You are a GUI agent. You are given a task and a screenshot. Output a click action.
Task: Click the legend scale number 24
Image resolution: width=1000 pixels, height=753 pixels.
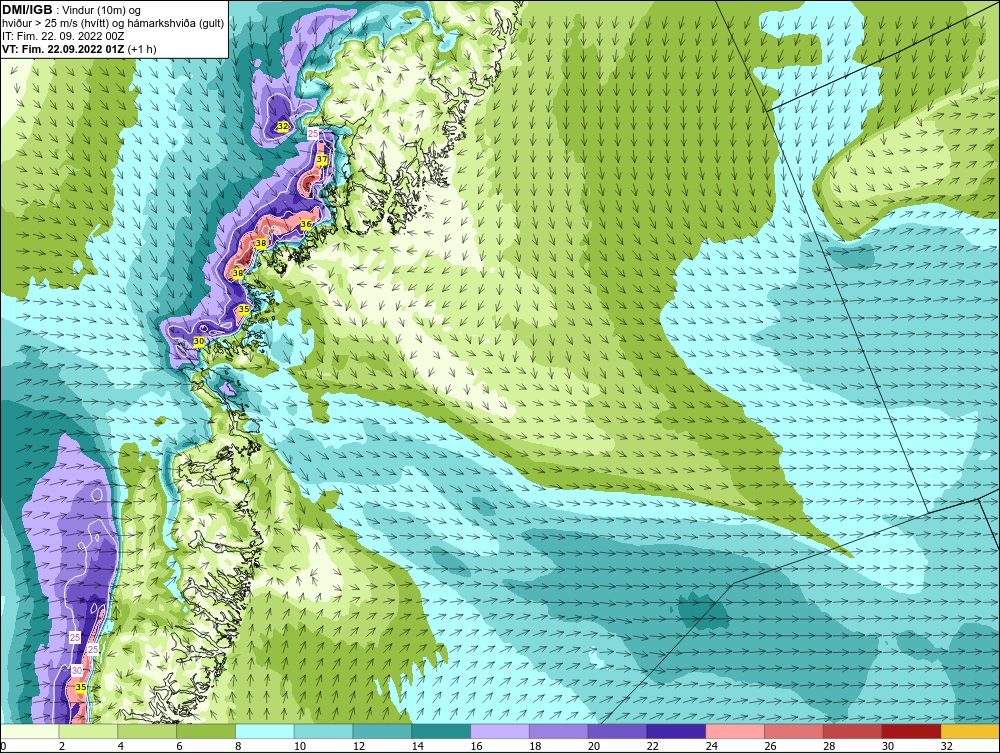coord(711,746)
